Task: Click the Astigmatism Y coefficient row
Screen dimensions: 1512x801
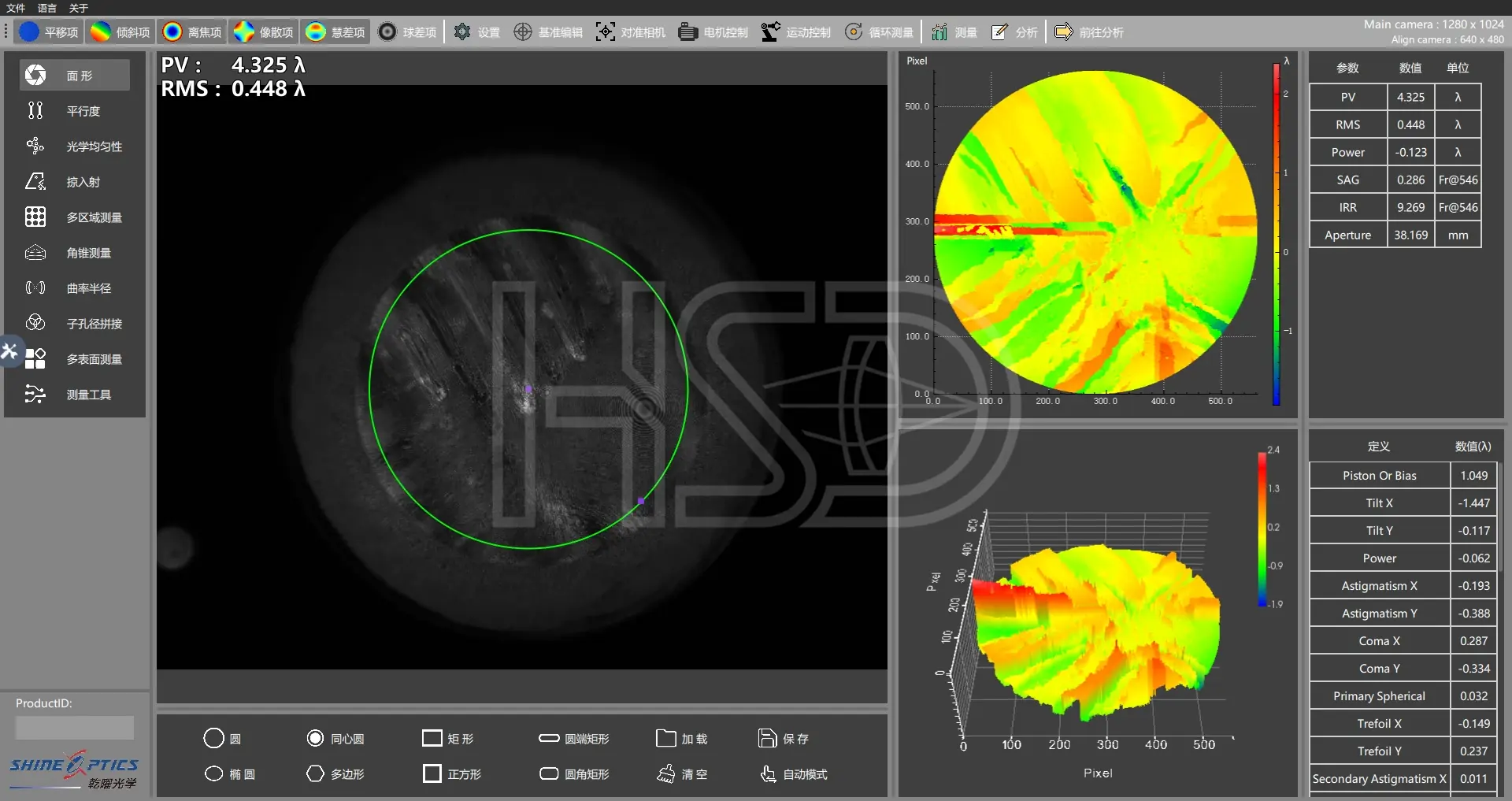Action: [1403, 614]
